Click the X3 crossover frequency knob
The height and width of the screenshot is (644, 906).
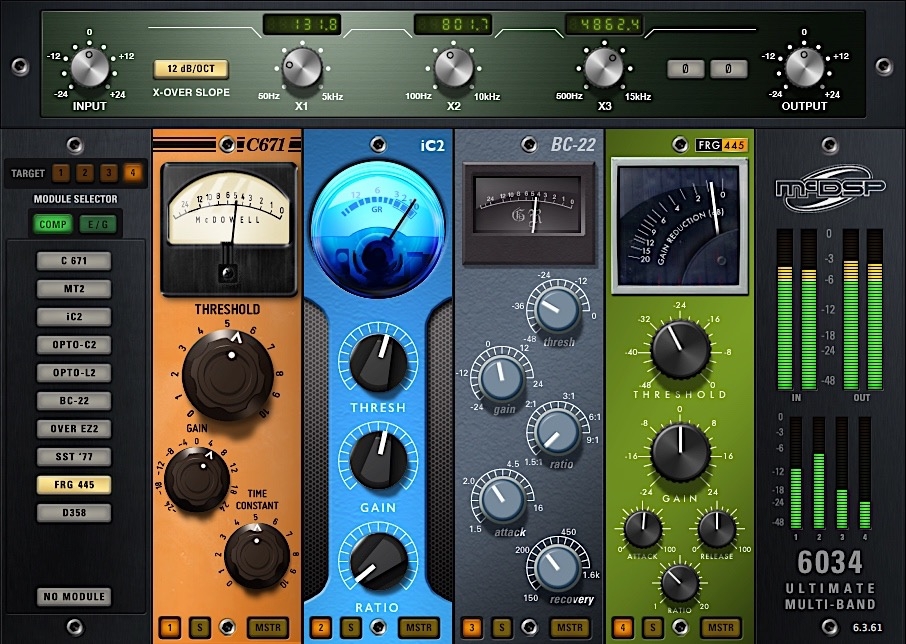604,68
